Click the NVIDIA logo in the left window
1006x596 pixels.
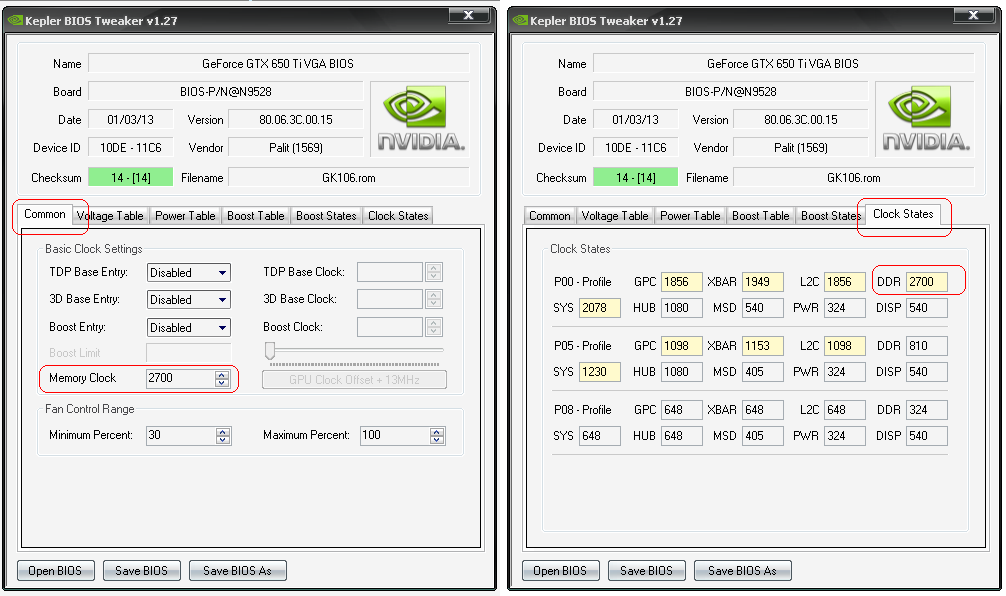pos(420,119)
